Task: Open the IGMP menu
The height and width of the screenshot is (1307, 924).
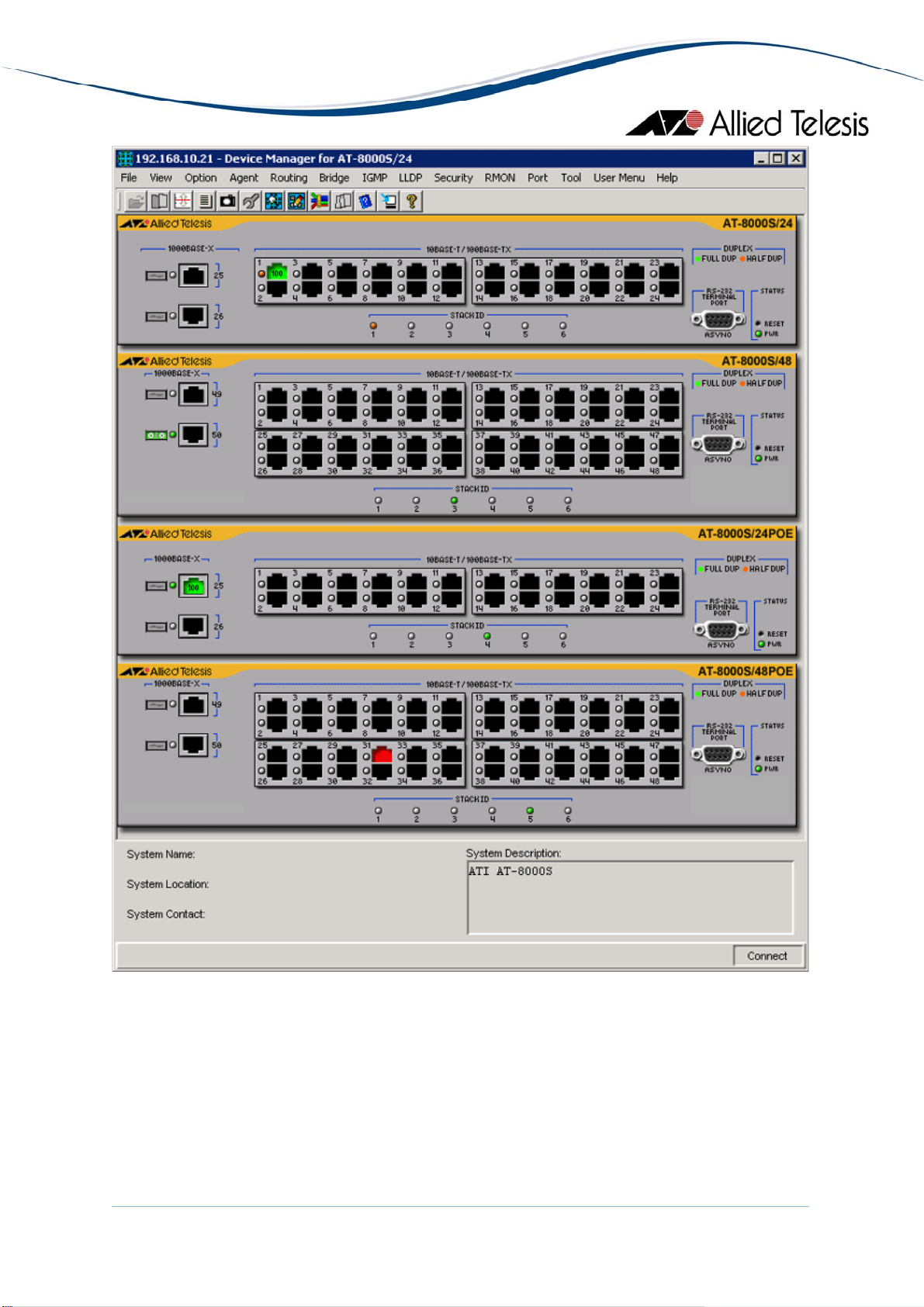Action: click(375, 178)
